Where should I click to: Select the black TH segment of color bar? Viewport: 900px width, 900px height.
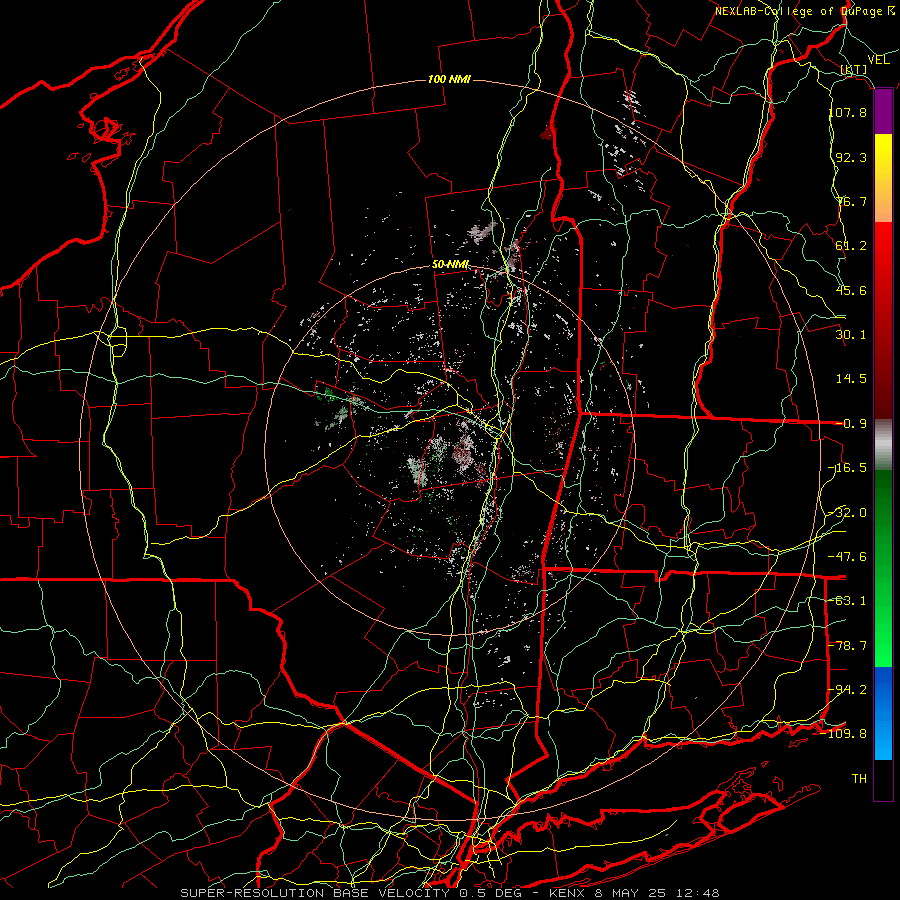coord(883,780)
